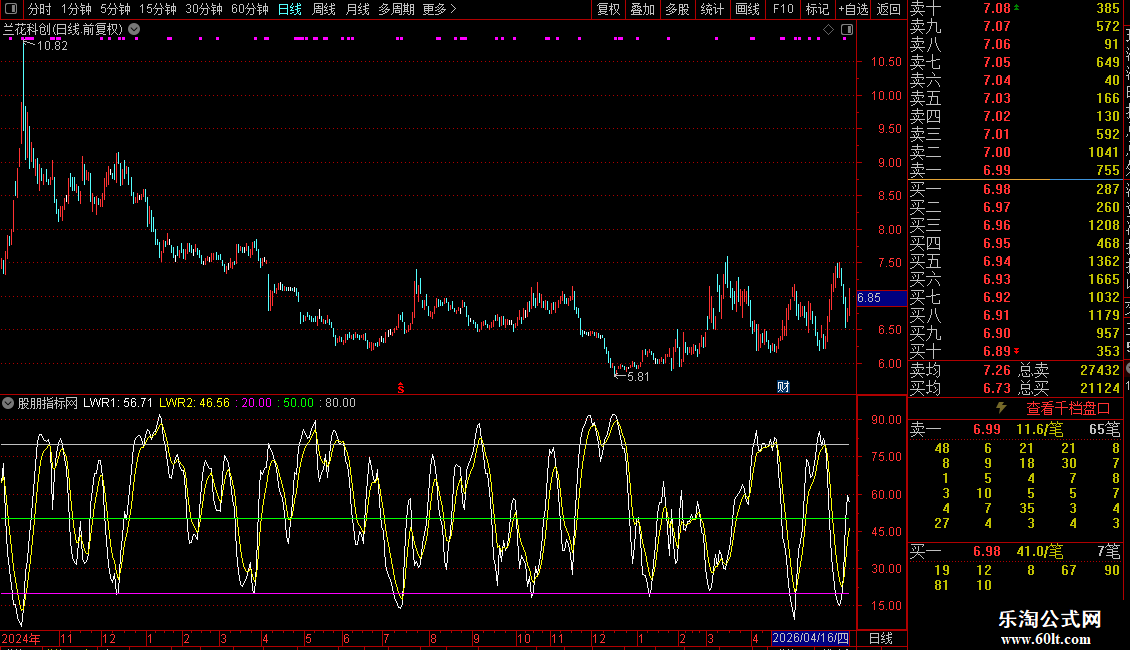Image resolution: width=1130 pixels, height=650 pixels.
Task: Click 41.0/笔 in the buy queue header
Action: tap(1039, 551)
